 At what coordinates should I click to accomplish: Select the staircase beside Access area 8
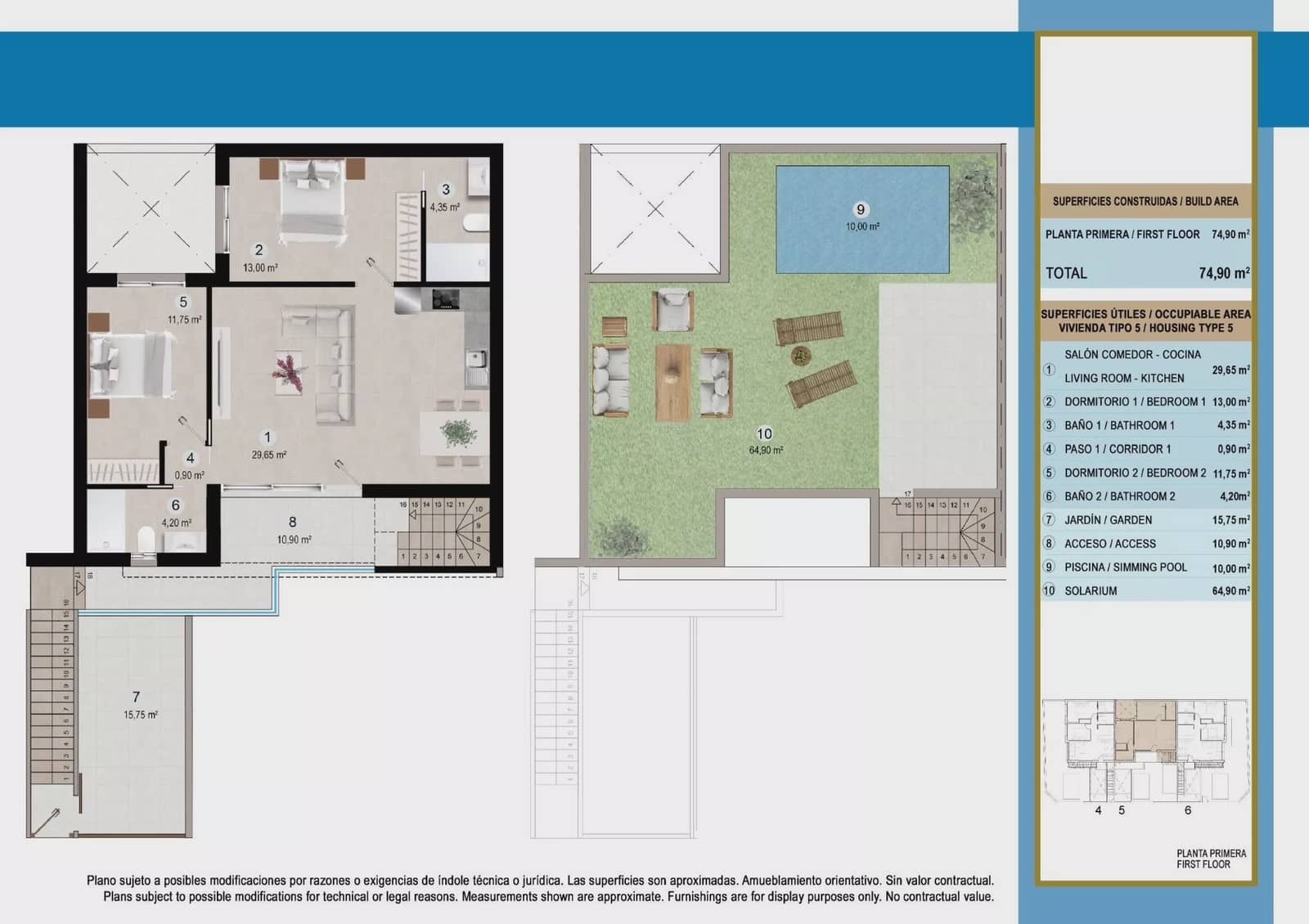443,532
